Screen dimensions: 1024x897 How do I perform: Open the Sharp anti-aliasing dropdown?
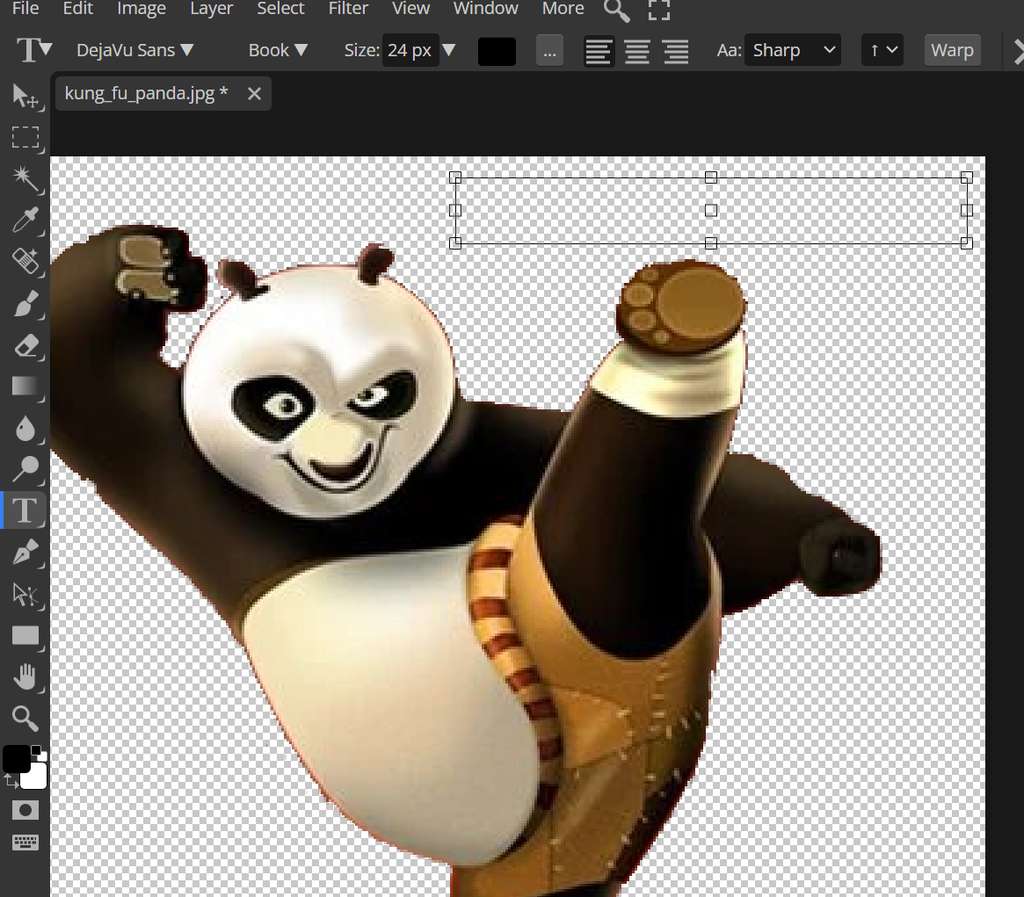(x=793, y=50)
